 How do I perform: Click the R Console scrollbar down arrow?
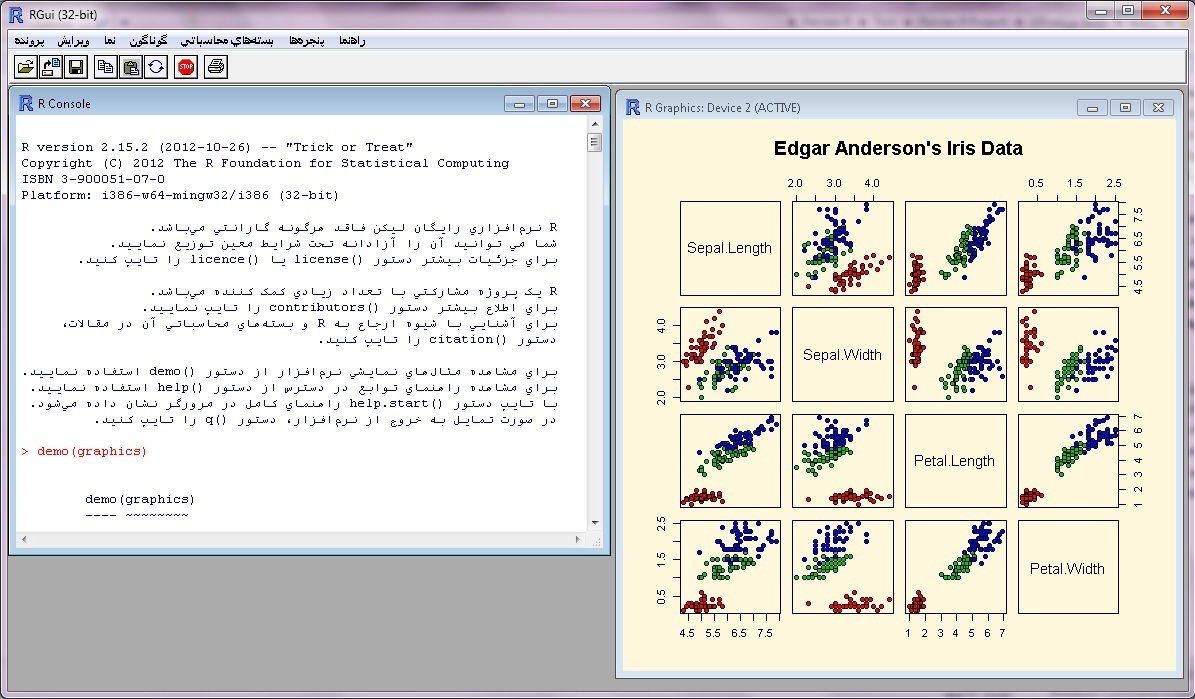pyautogui.click(x=595, y=522)
